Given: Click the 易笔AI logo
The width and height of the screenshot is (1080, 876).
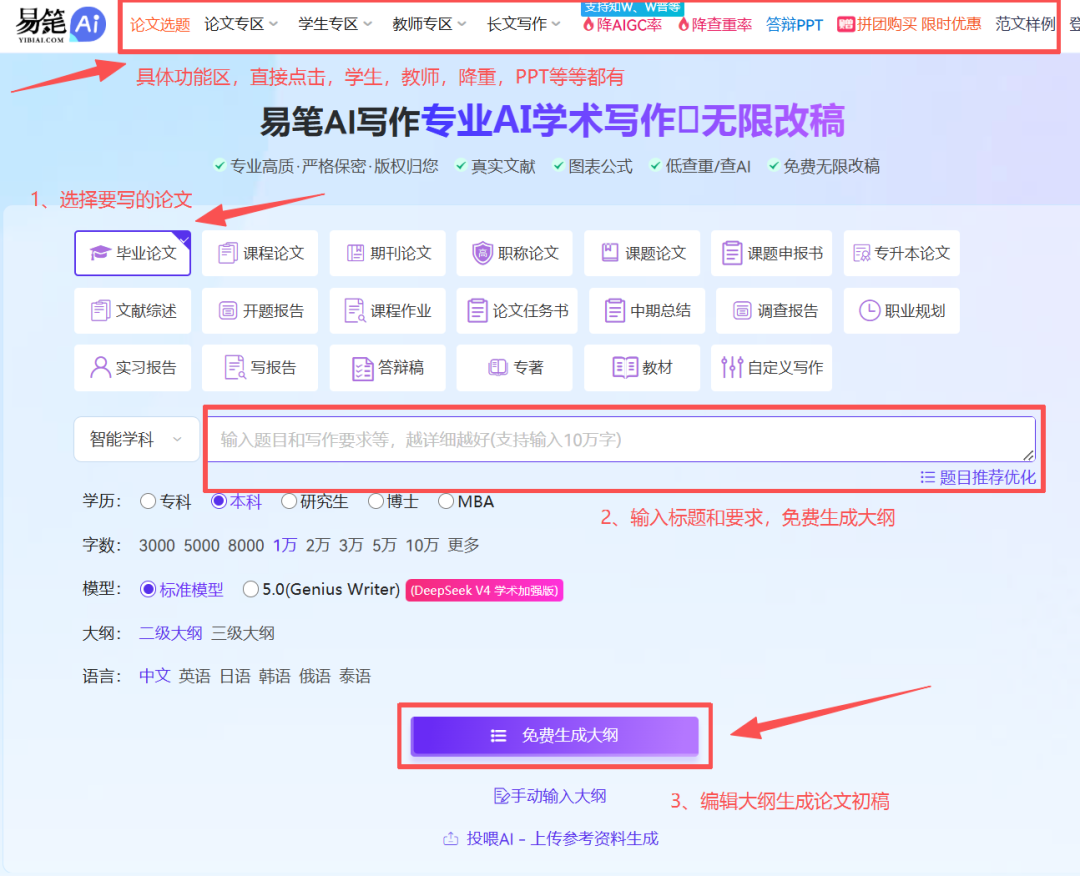Looking at the screenshot, I should click(x=61, y=24).
